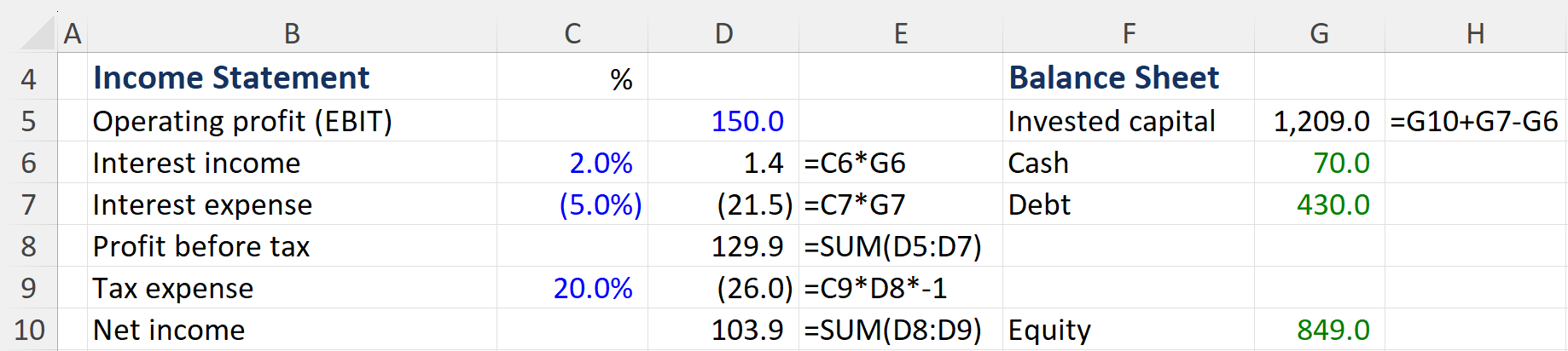This screenshot has height=351, width=1568.
Task: Select the Equity value 849.0
Action: 1333,330
